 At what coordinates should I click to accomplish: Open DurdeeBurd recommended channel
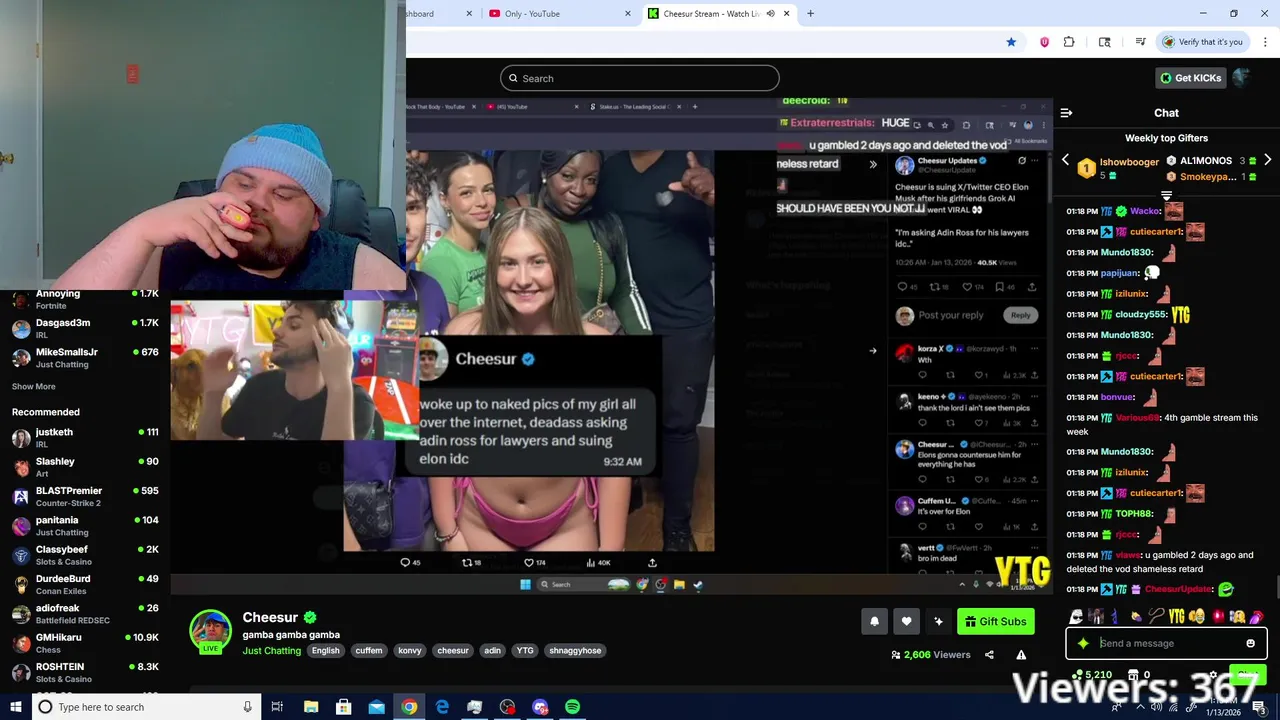click(85, 585)
